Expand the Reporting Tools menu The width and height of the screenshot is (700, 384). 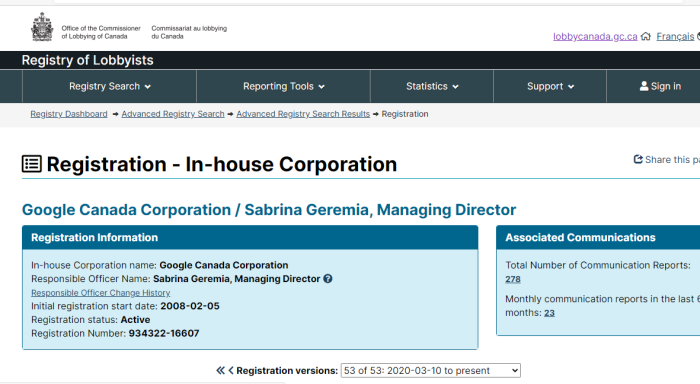[283, 86]
